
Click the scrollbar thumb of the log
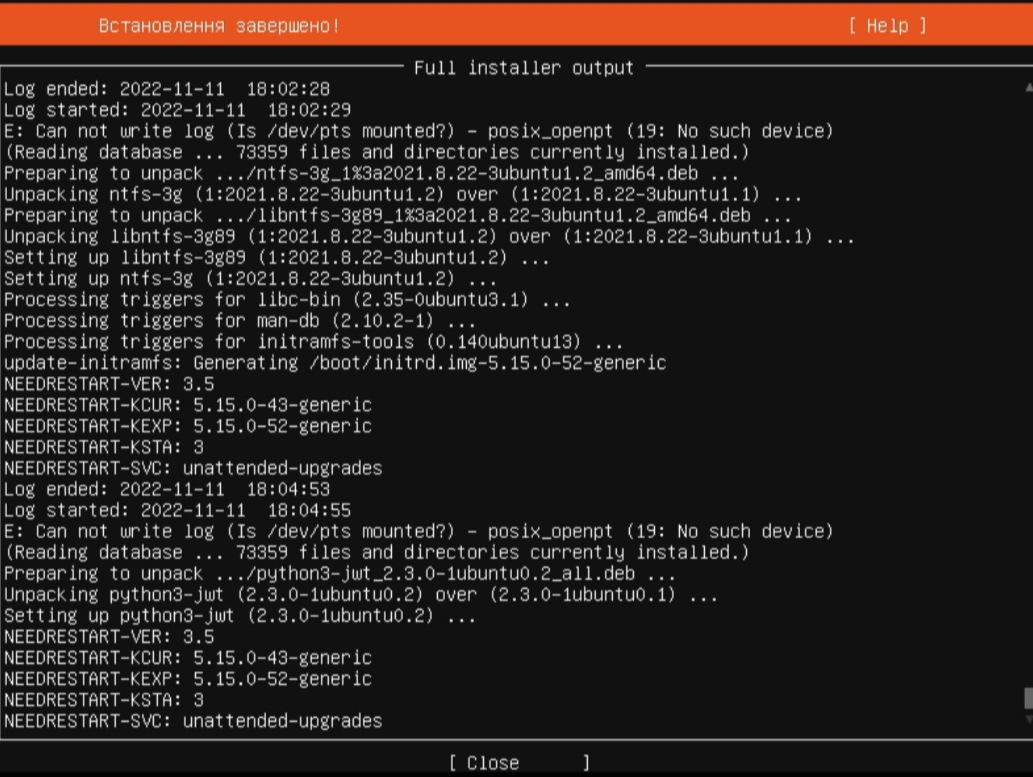1028,698
